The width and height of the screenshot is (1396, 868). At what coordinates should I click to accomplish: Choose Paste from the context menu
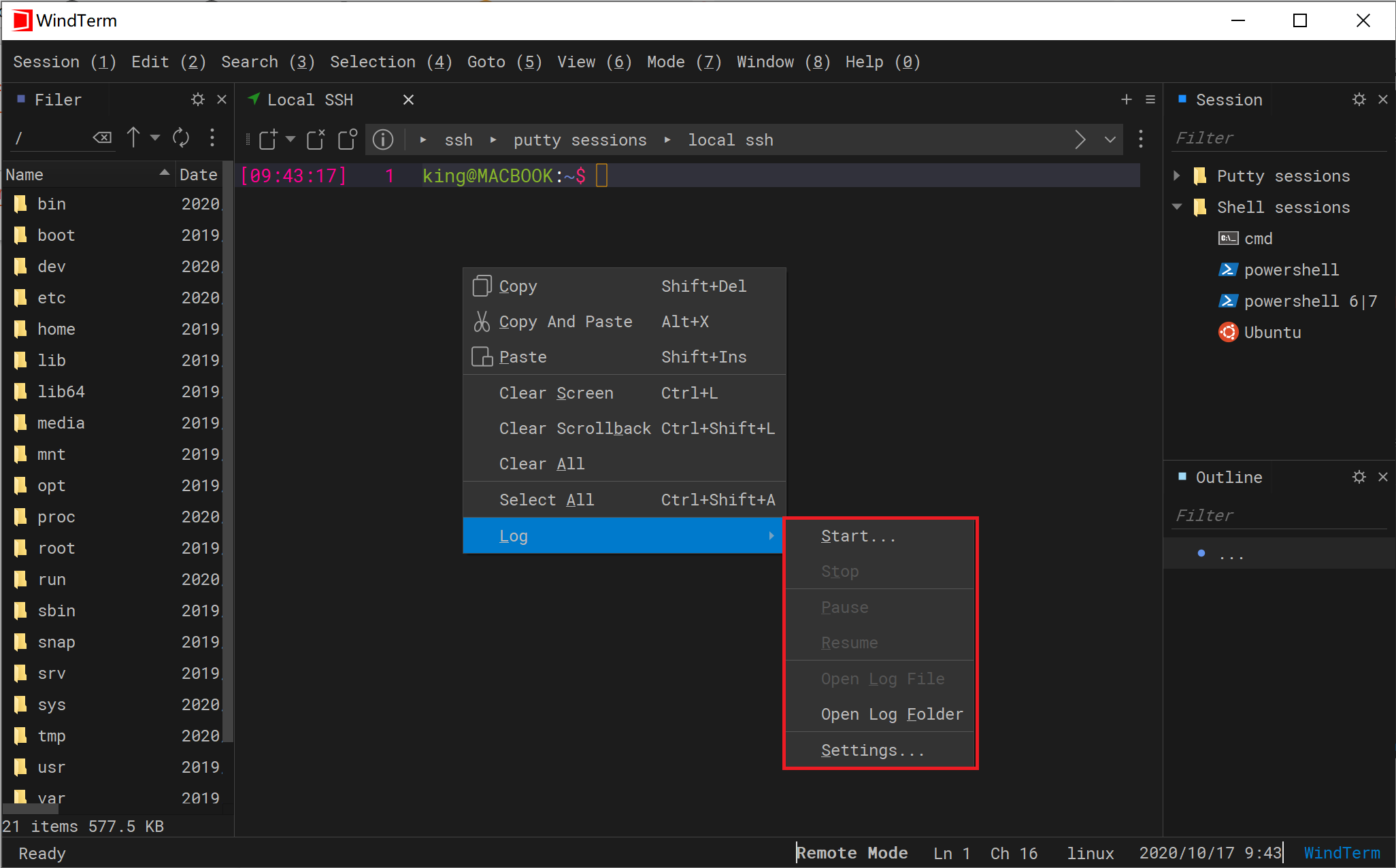click(625, 357)
